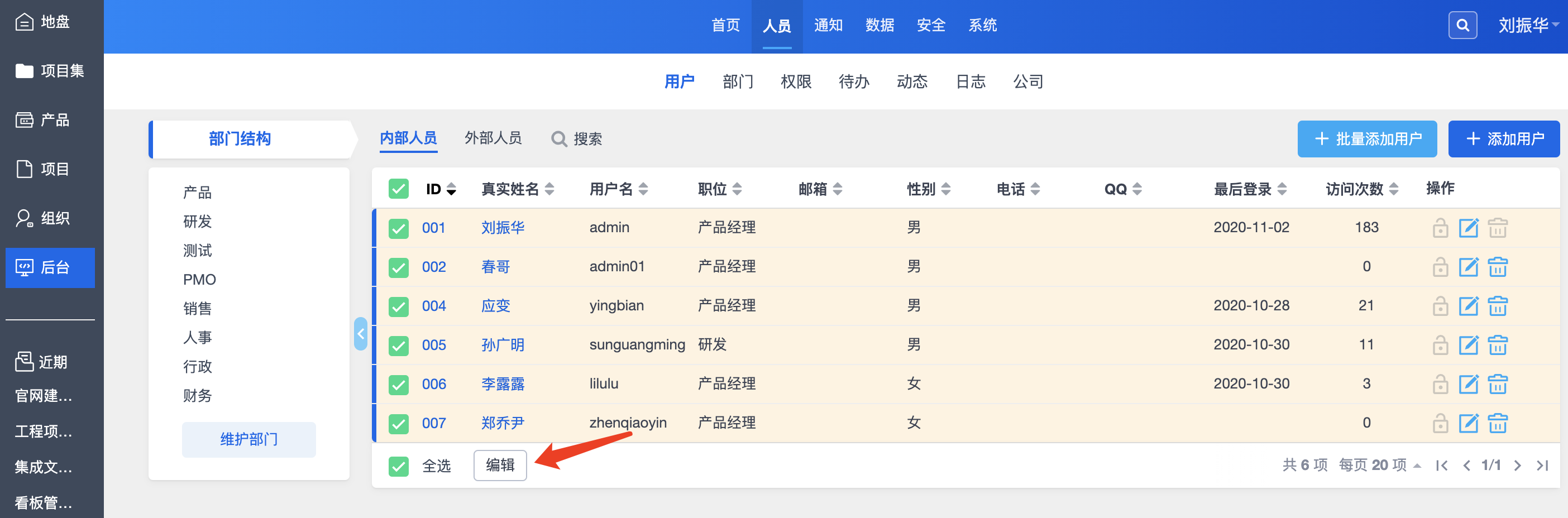Select the 研发 department in tree
The height and width of the screenshot is (518, 1568).
(197, 222)
